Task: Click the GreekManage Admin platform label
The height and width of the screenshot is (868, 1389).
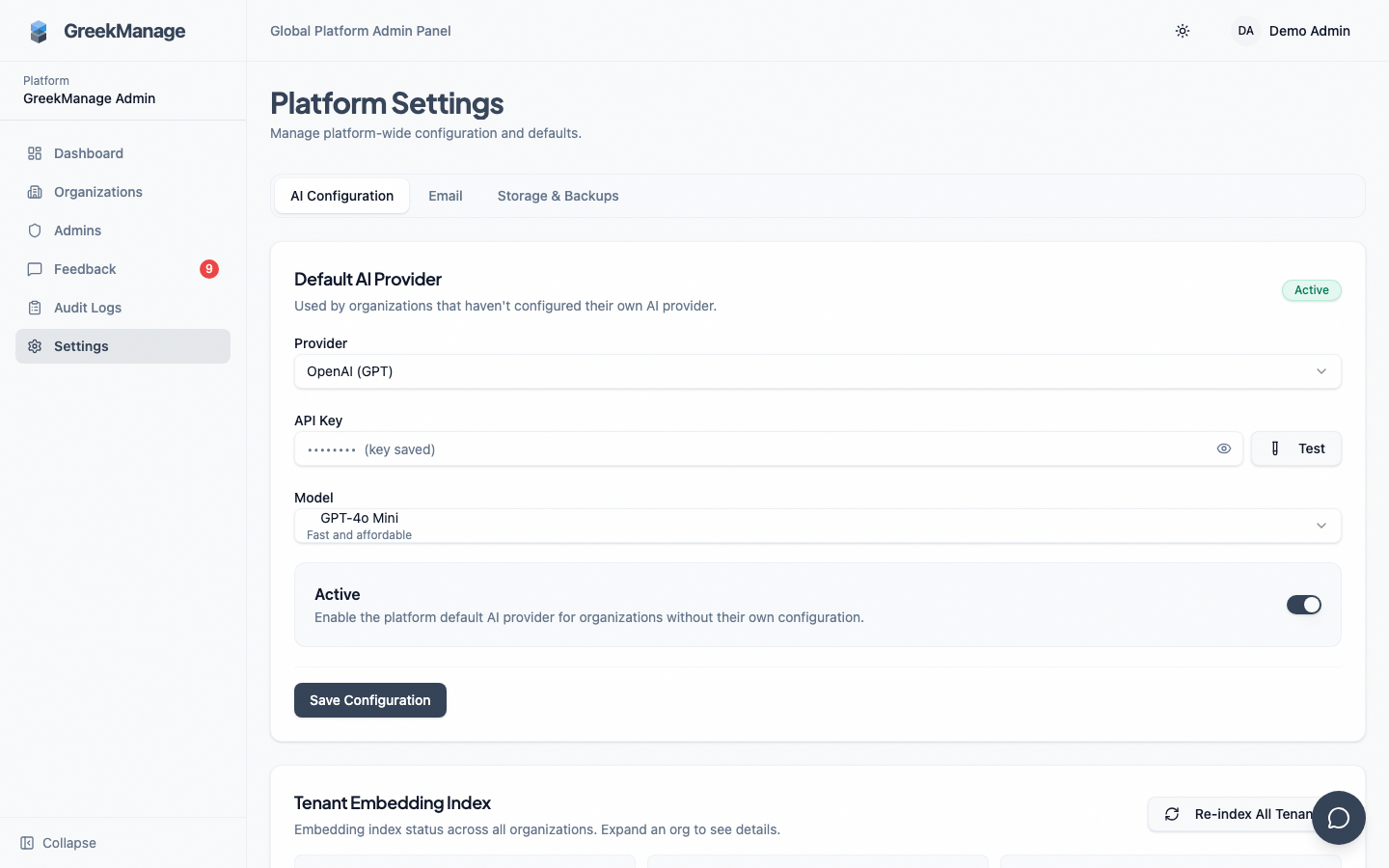Action: point(90,98)
